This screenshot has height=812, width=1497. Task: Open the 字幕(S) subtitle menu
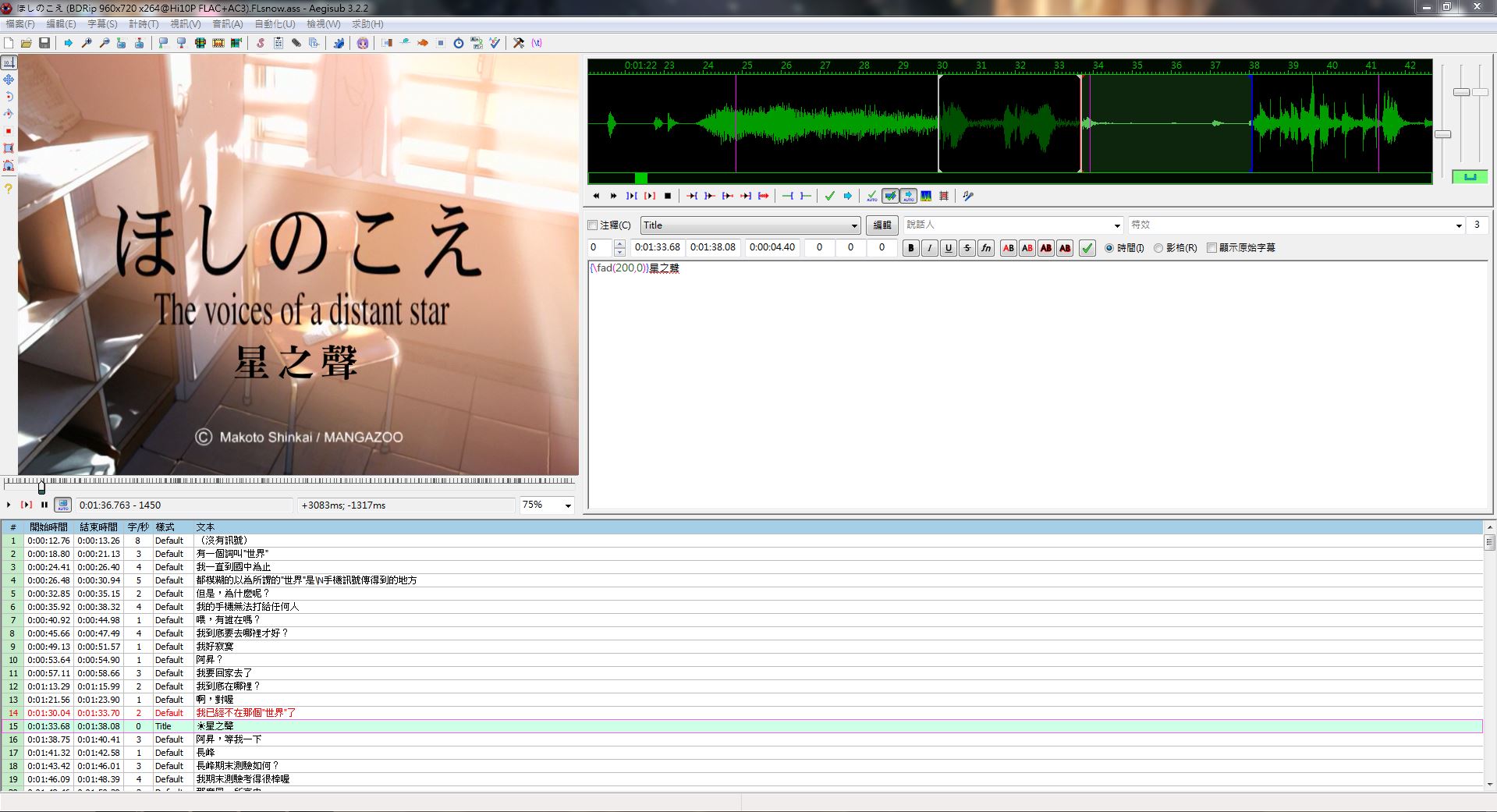(x=103, y=24)
